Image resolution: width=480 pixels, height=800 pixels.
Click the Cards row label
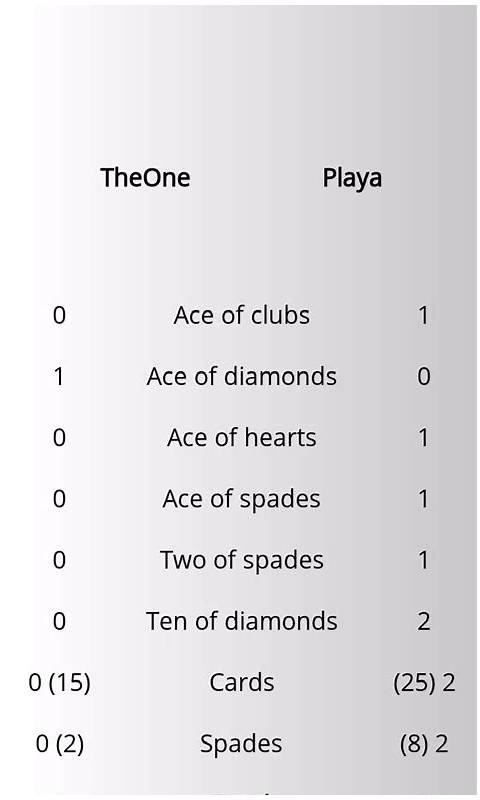click(241, 682)
